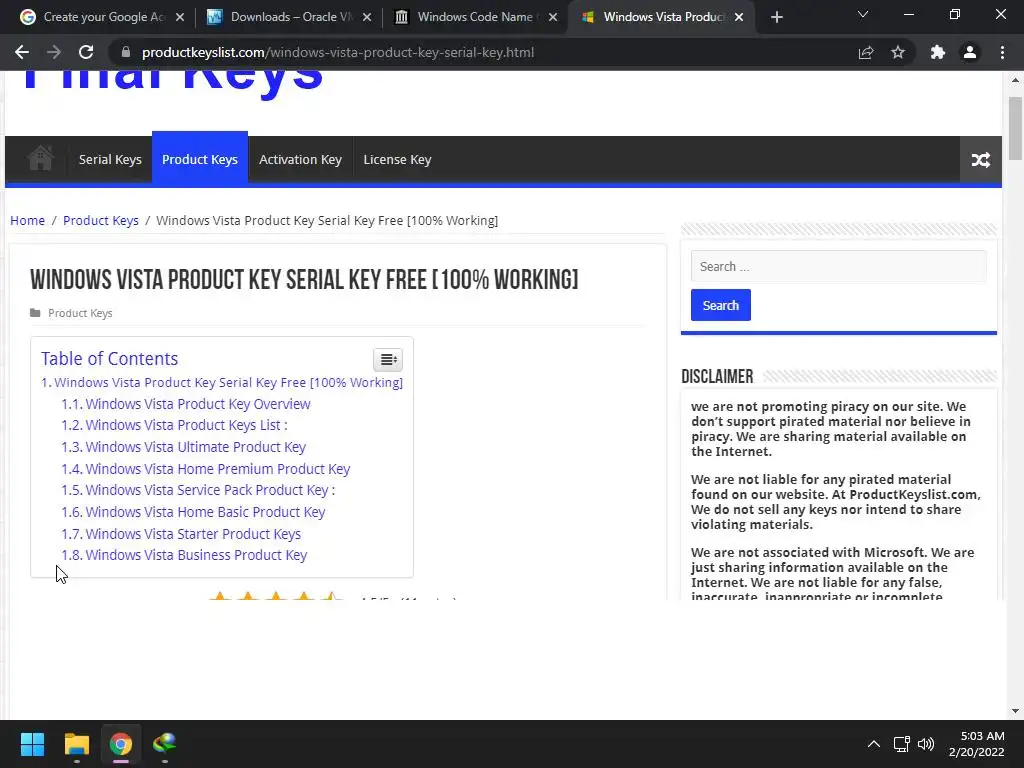The width and height of the screenshot is (1024, 768).
Task: Open a new tab with plus button
Action: click(776, 17)
